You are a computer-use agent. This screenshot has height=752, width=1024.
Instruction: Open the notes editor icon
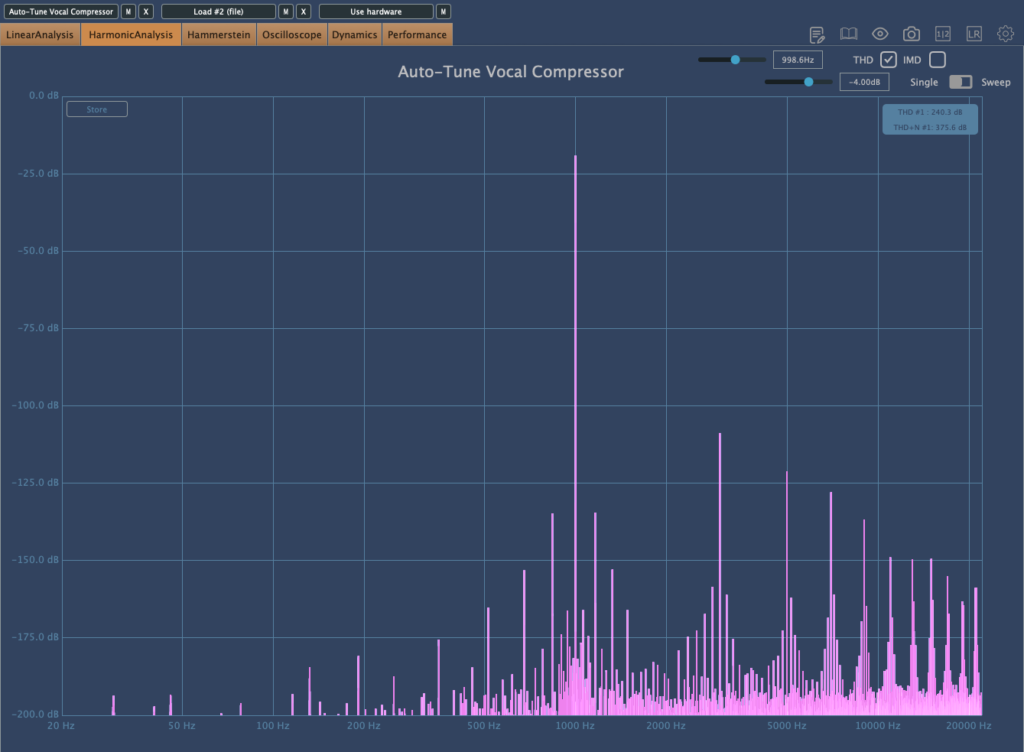pos(817,35)
